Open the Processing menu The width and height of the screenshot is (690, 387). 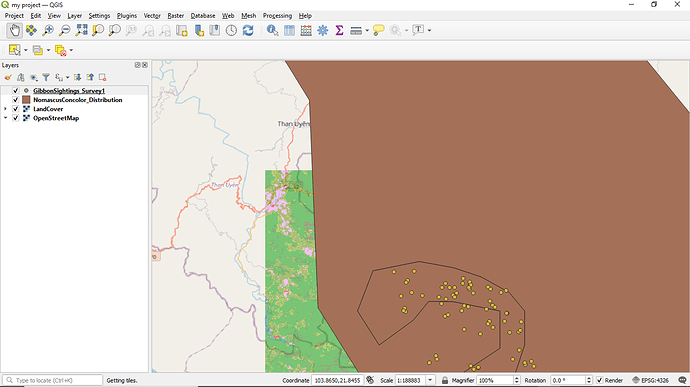point(277,16)
